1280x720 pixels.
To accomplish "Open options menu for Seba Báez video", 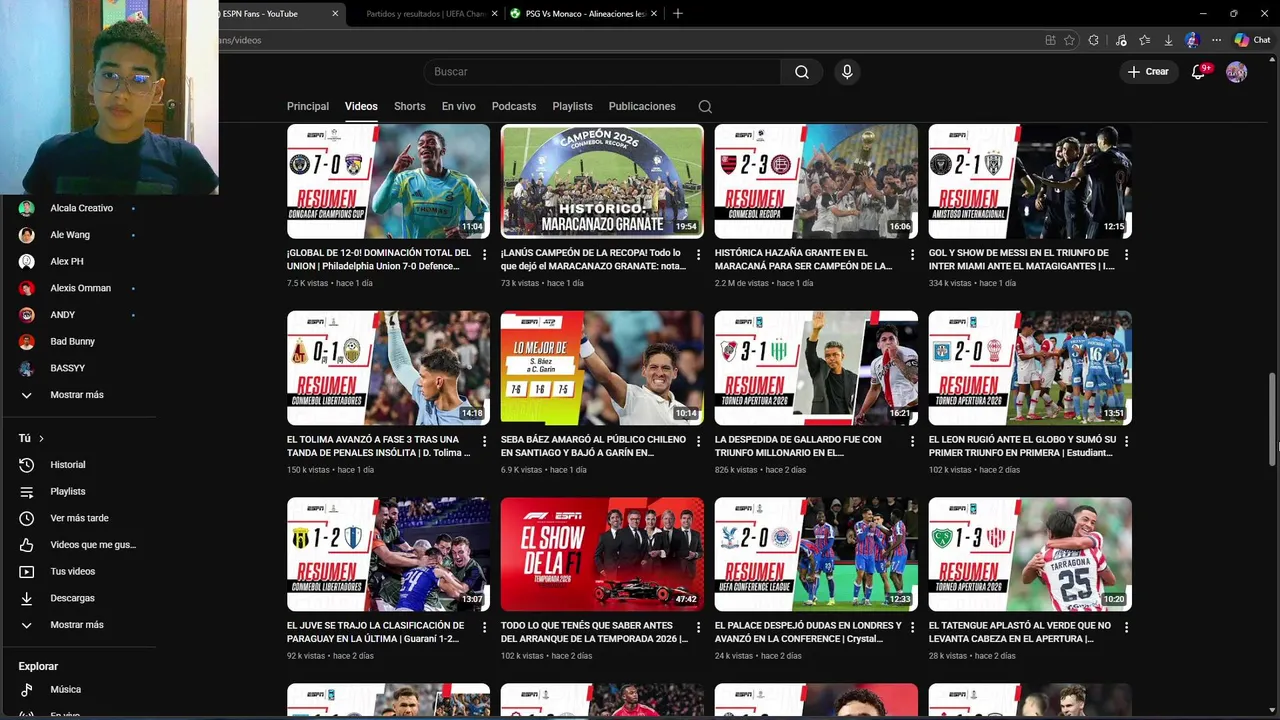I will 698,441.
